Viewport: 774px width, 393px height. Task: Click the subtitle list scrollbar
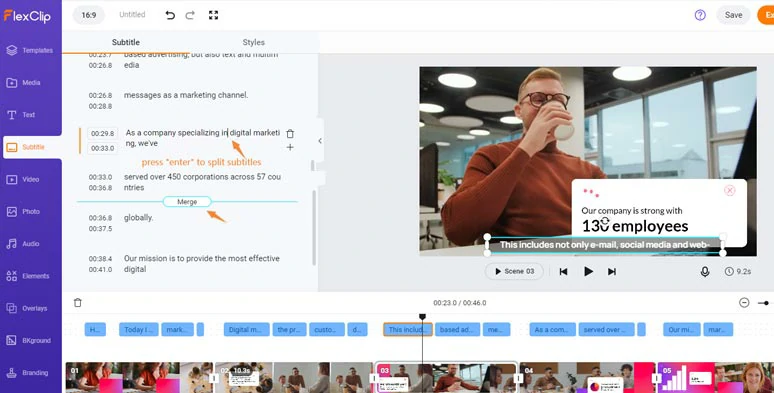313,227
